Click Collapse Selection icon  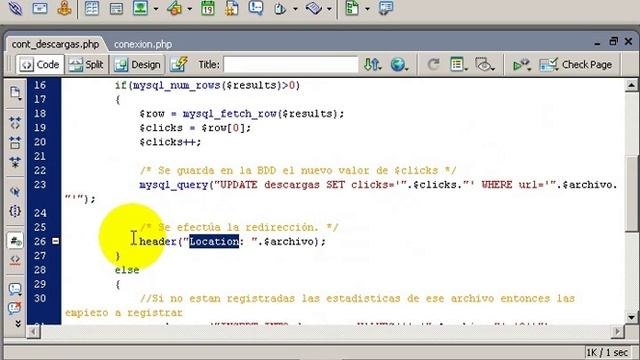tap(15, 142)
